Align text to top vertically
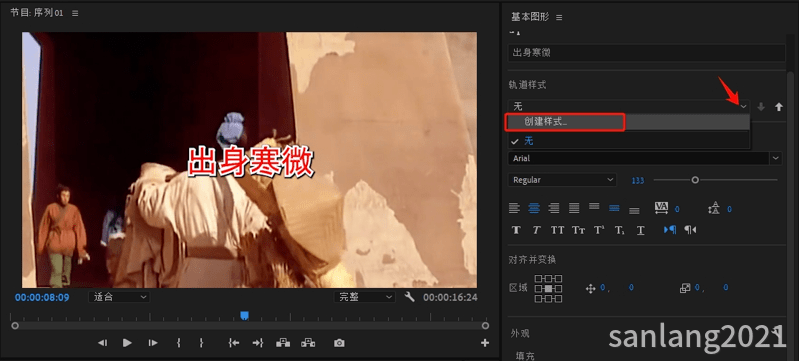 (x=594, y=207)
